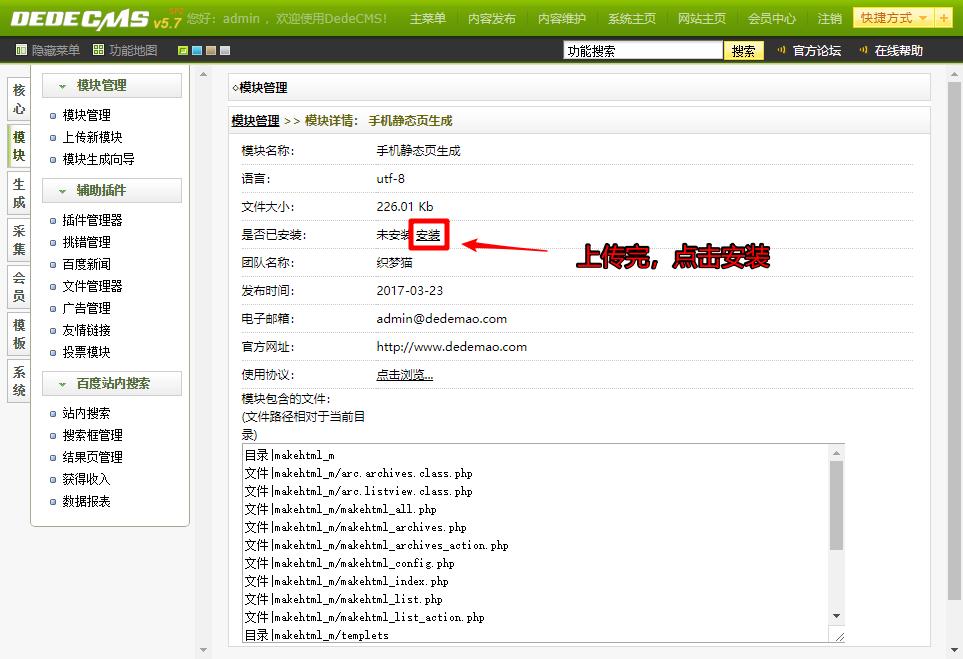
Task: Click the 隐藏菜单 (hide menu) icon
Action: [x=22, y=51]
